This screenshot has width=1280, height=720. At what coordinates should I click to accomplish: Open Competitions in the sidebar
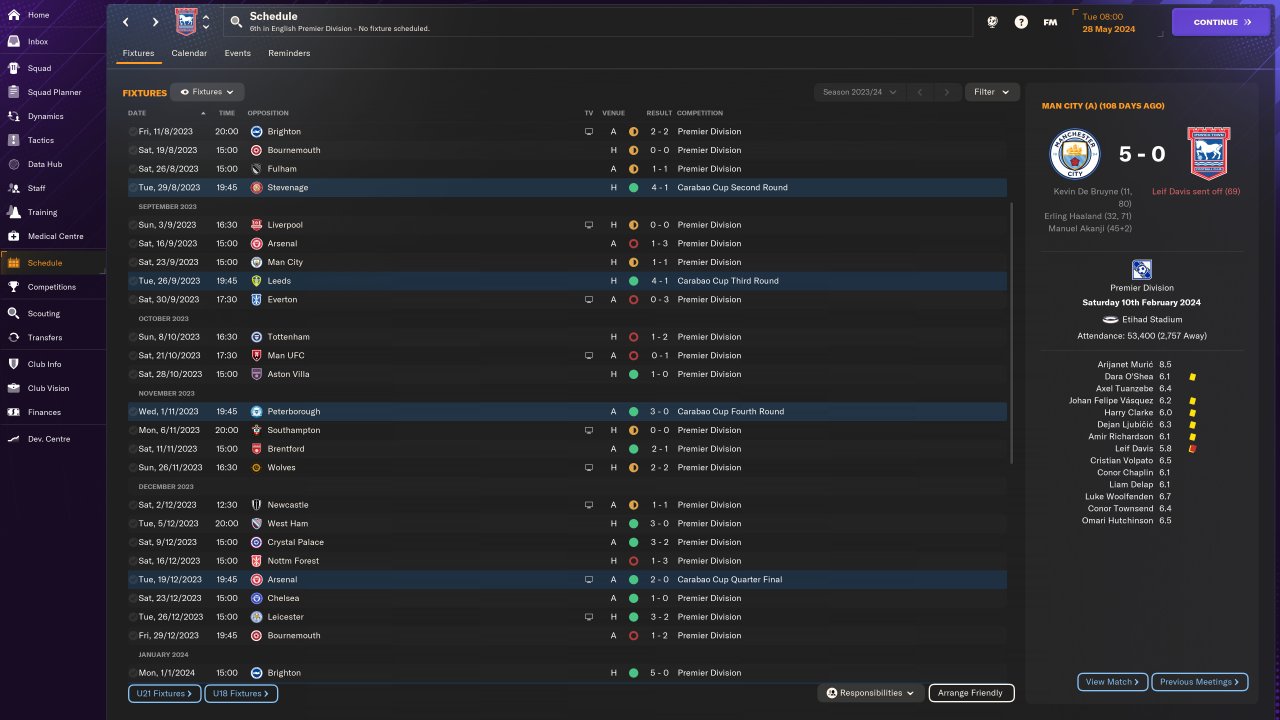pyautogui.click(x=52, y=287)
